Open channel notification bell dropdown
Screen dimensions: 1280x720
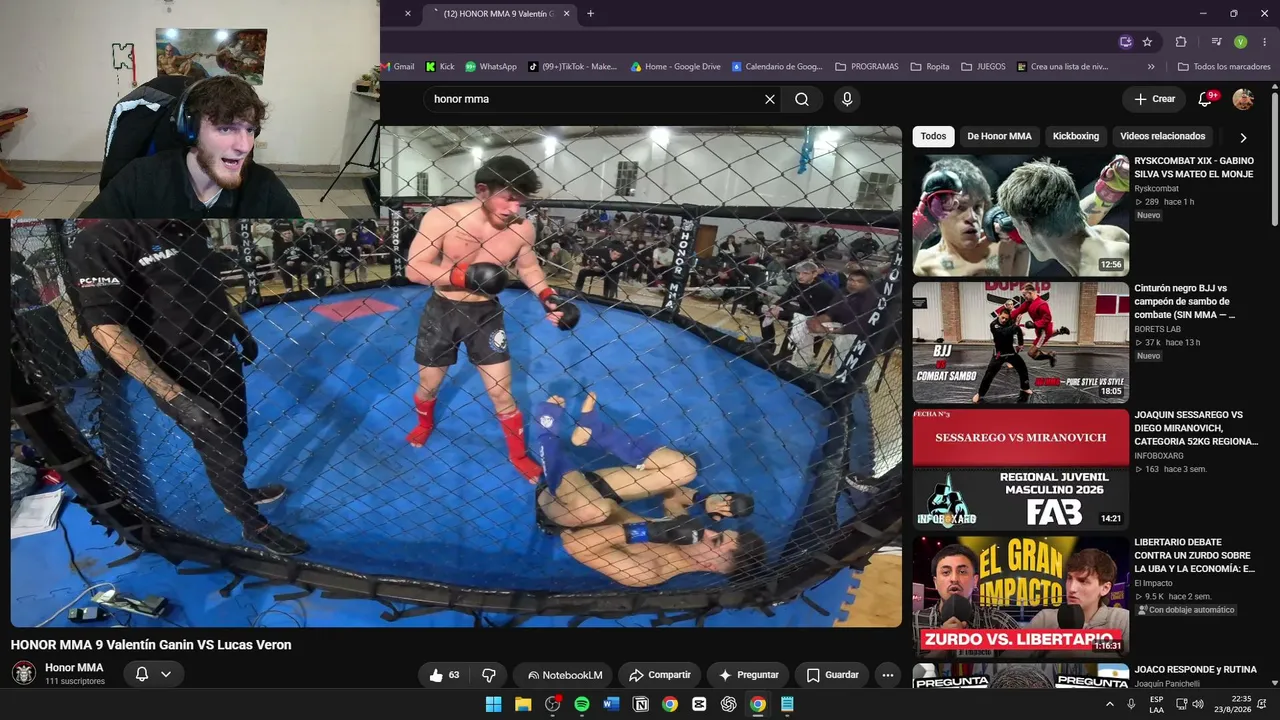pyautogui.click(x=153, y=674)
